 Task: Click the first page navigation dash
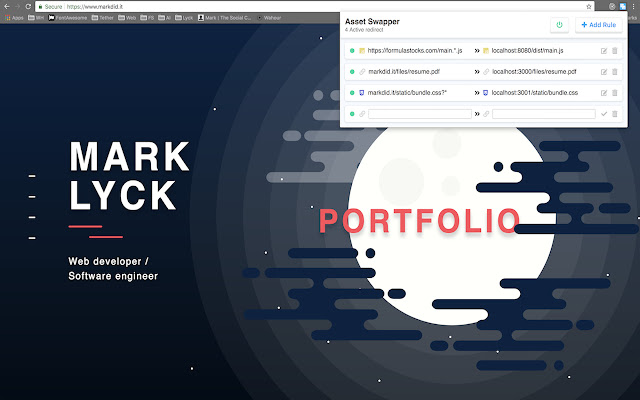point(32,176)
